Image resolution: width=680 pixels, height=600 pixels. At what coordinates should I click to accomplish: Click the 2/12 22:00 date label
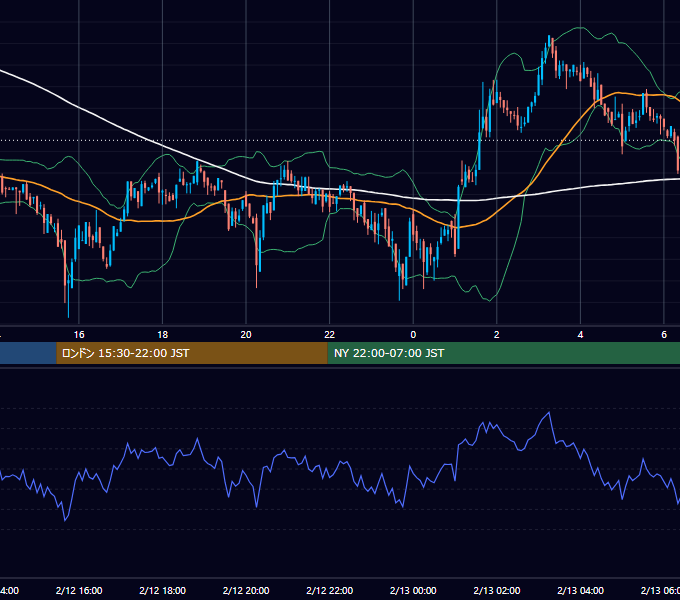330,590
